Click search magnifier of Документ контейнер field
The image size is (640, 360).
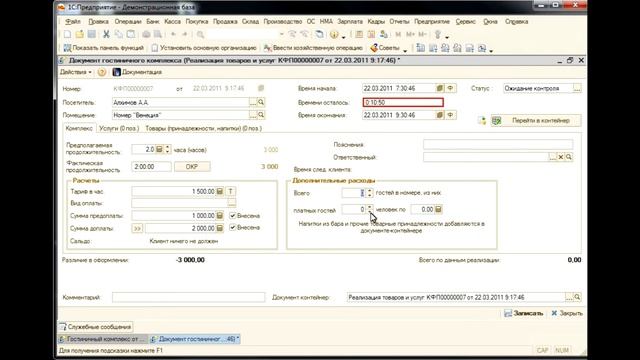(577, 297)
